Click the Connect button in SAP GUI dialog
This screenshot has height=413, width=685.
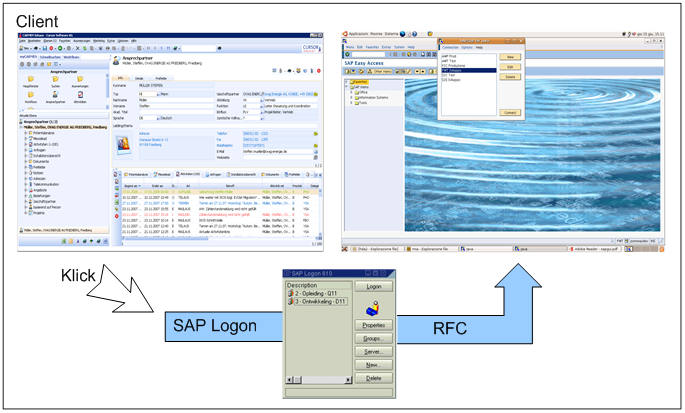pyautogui.click(x=509, y=113)
